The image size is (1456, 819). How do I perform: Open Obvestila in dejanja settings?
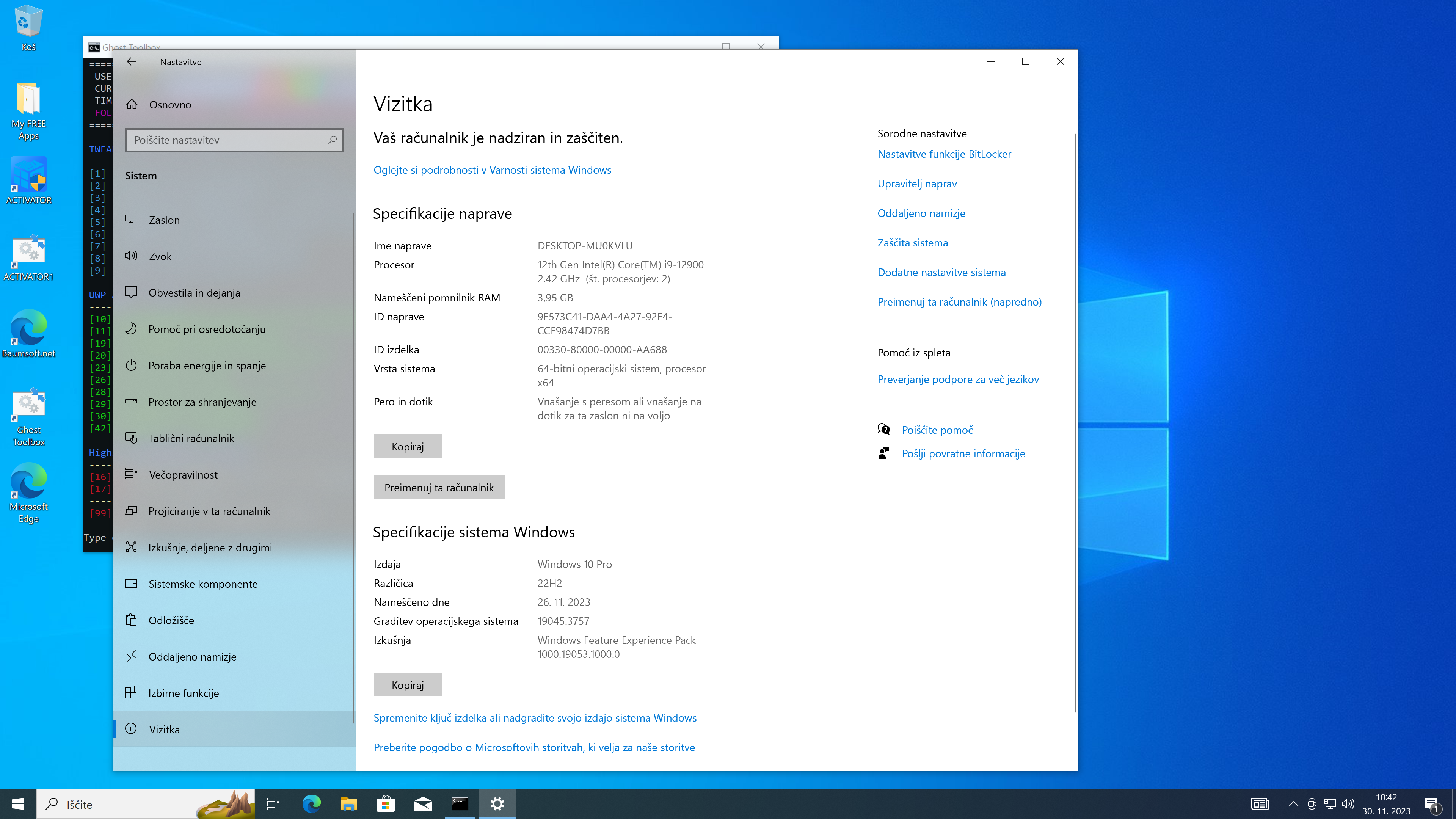pos(234,293)
